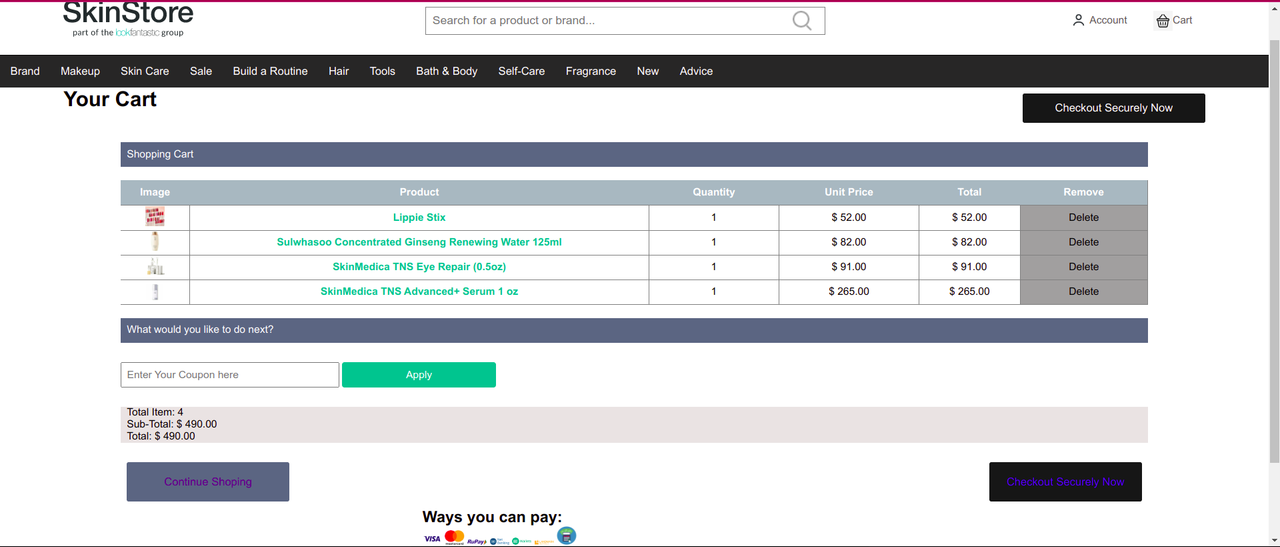Click the Sub-Total: $ 490.00 text
Image resolution: width=1280 pixels, height=547 pixels.
172,424
